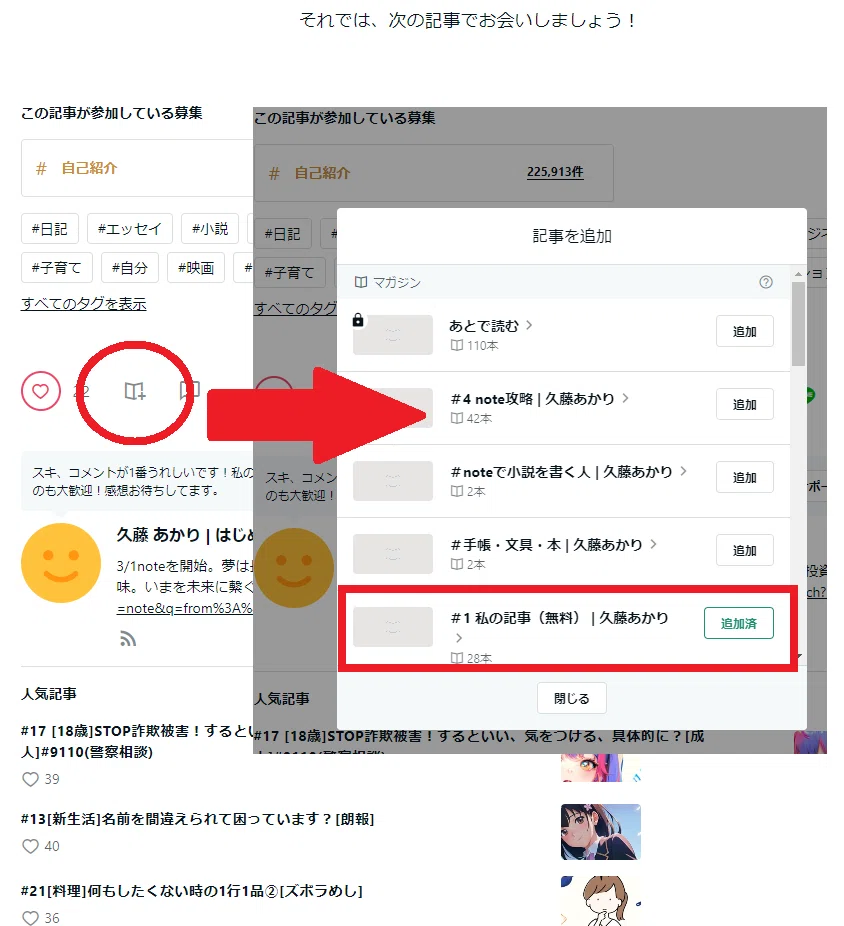Click あとで読む magazine thumbnail placeholder
844x926 pixels.
pos(393,335)
